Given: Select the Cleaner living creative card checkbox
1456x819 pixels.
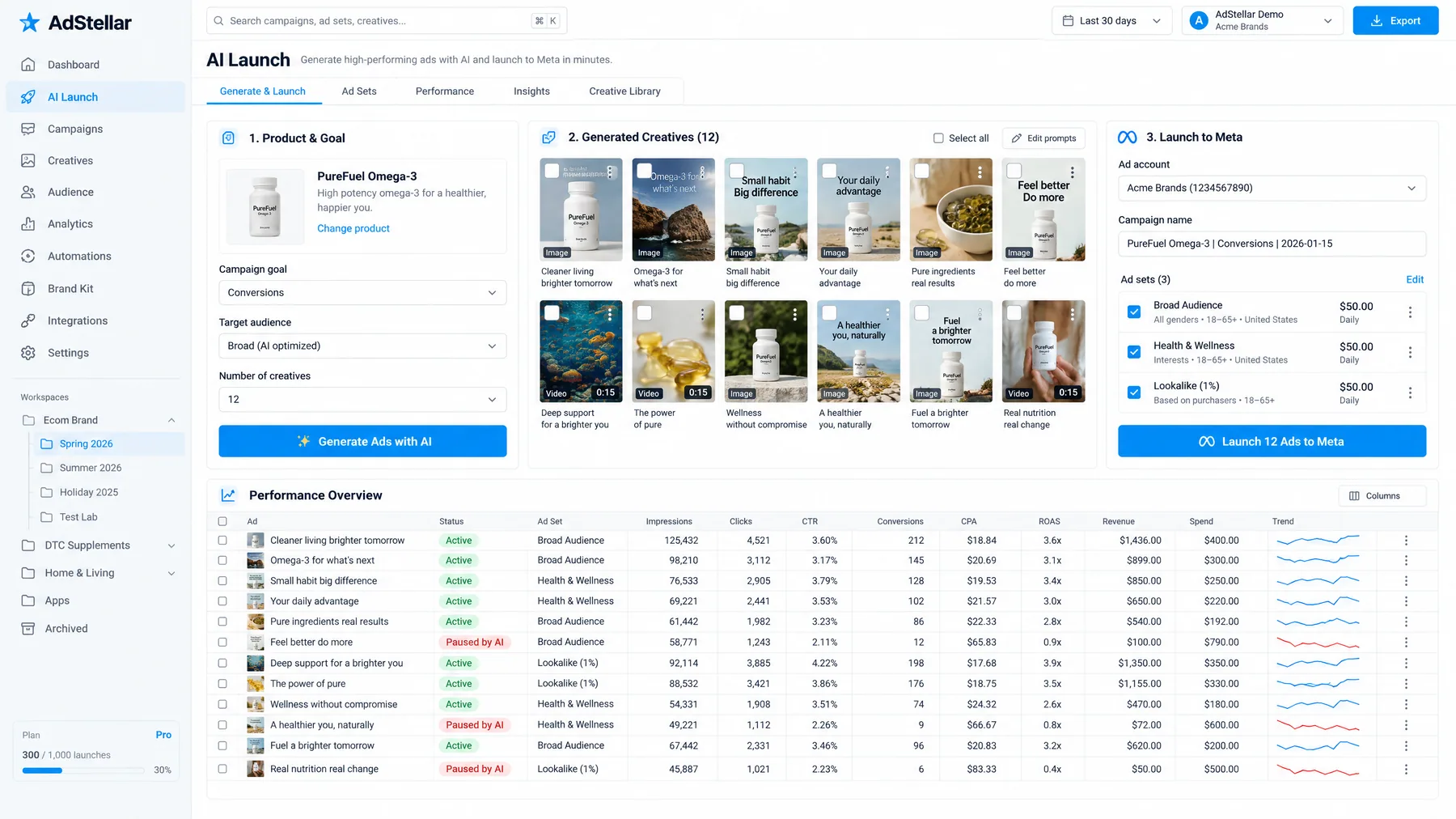Looking at the screenshot, I should point(552,171).
